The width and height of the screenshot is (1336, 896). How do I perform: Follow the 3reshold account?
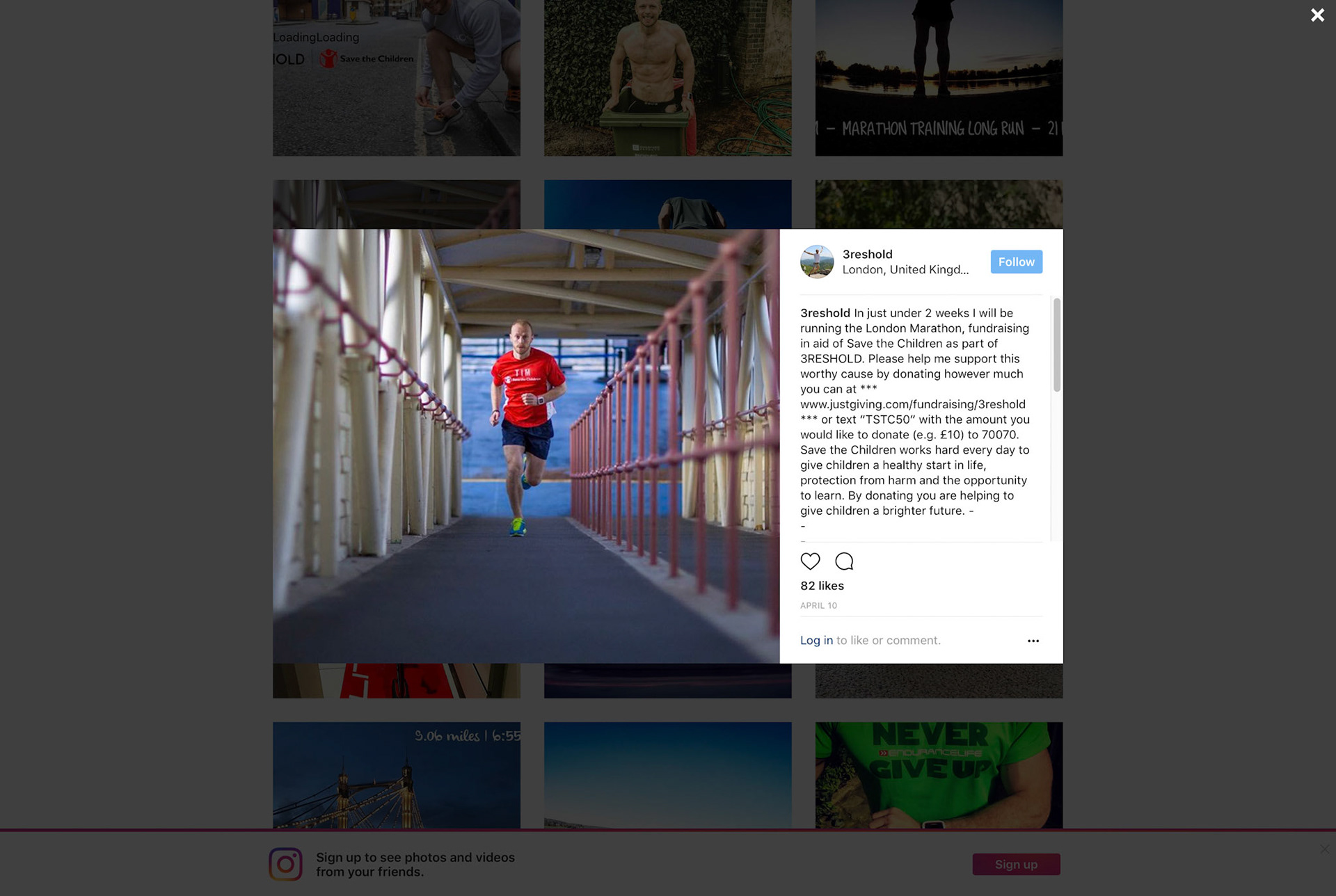1016,262
